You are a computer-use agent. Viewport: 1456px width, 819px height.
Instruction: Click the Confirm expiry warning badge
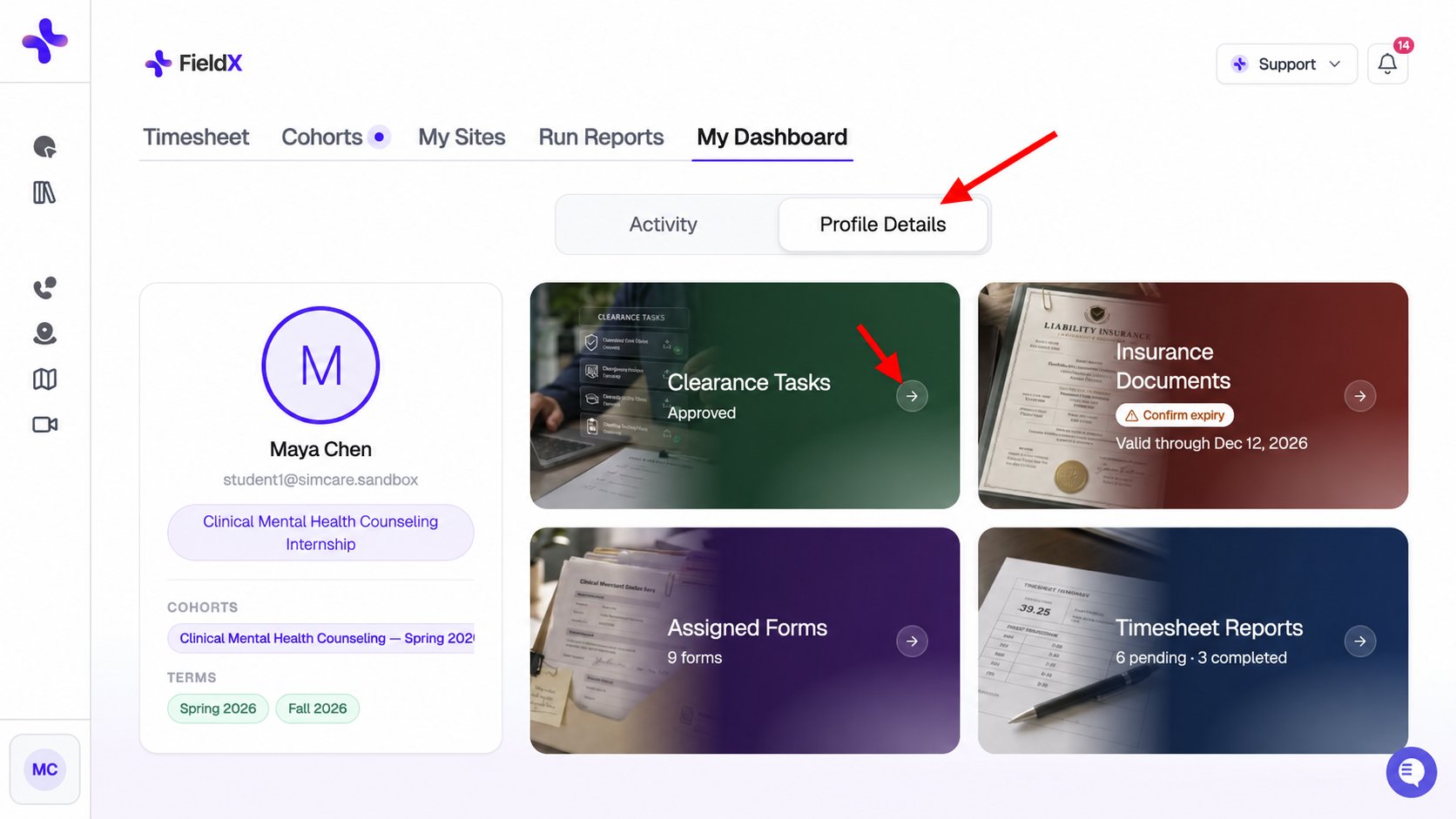click(x=1175, y=415)
